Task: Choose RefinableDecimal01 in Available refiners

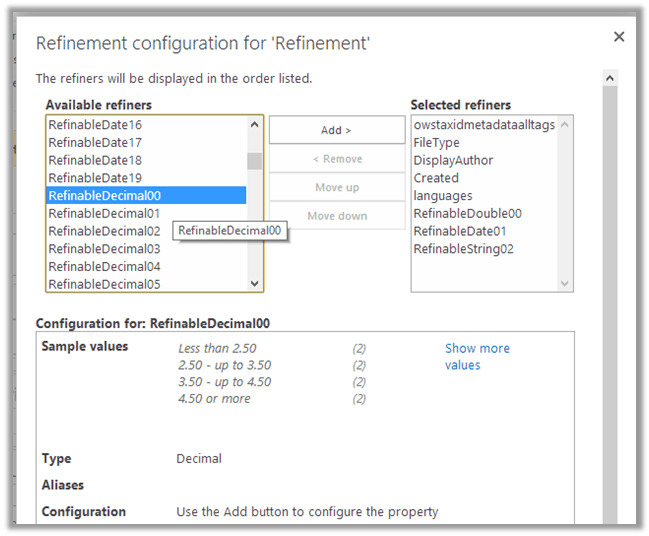Action: (104, 213)
